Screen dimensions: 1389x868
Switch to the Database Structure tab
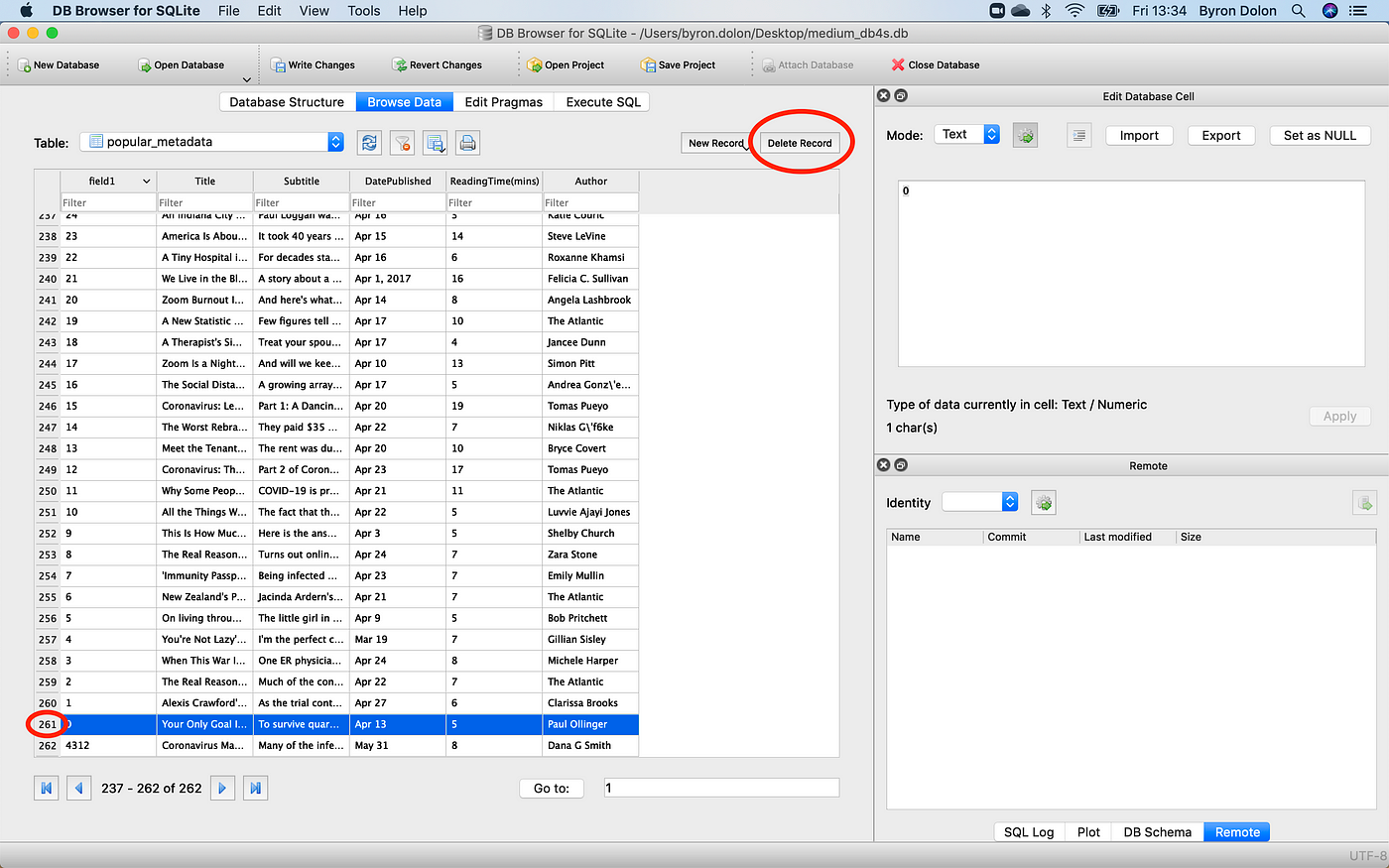point(287,102)
